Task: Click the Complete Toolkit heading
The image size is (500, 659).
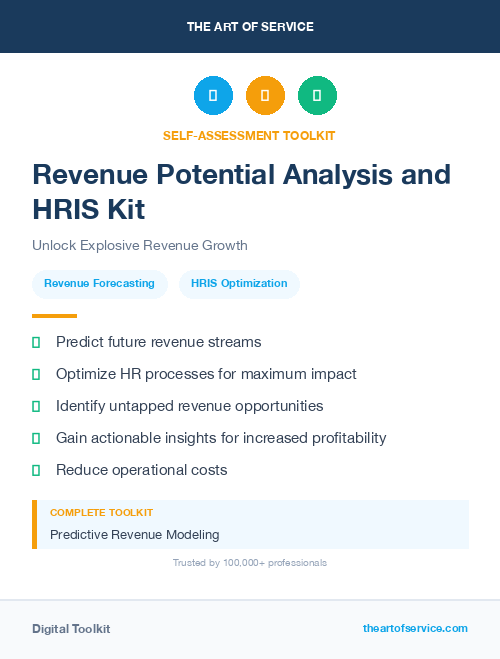Action: pos(101,513)
